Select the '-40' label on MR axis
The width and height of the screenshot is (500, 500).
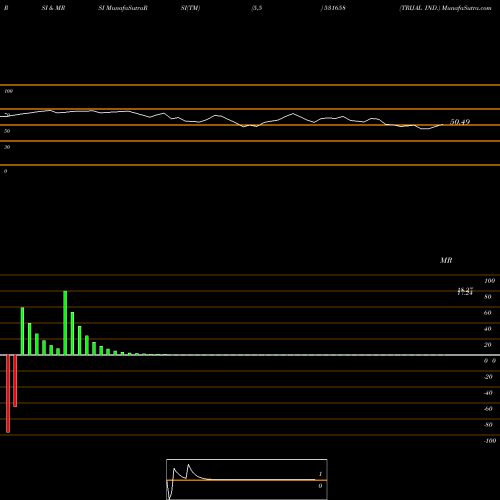tap(488, 393)
